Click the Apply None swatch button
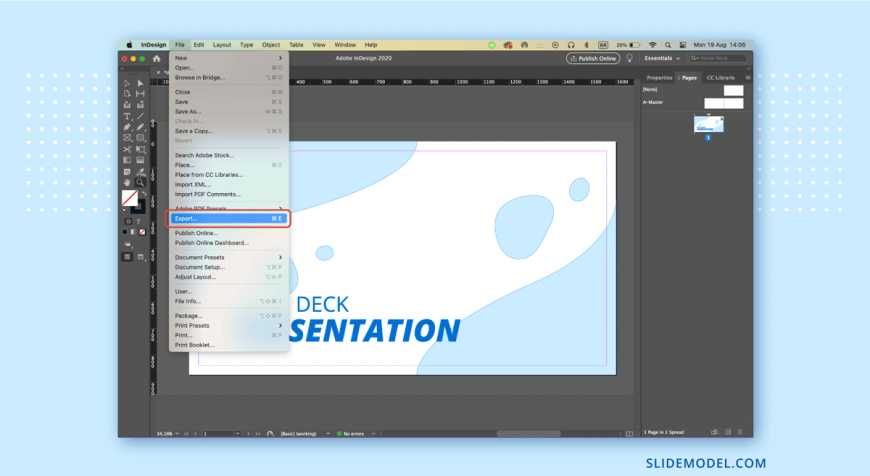 pos(143,232)
